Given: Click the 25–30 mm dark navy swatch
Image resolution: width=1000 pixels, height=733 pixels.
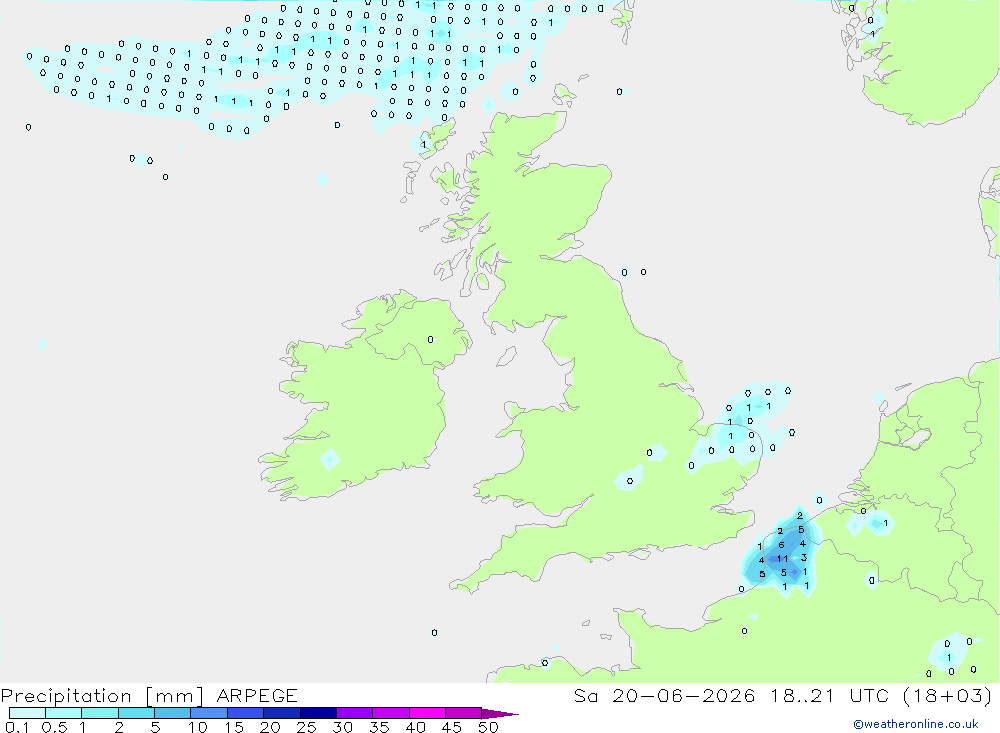Looking at the screenshot, I should pos(318,713).
